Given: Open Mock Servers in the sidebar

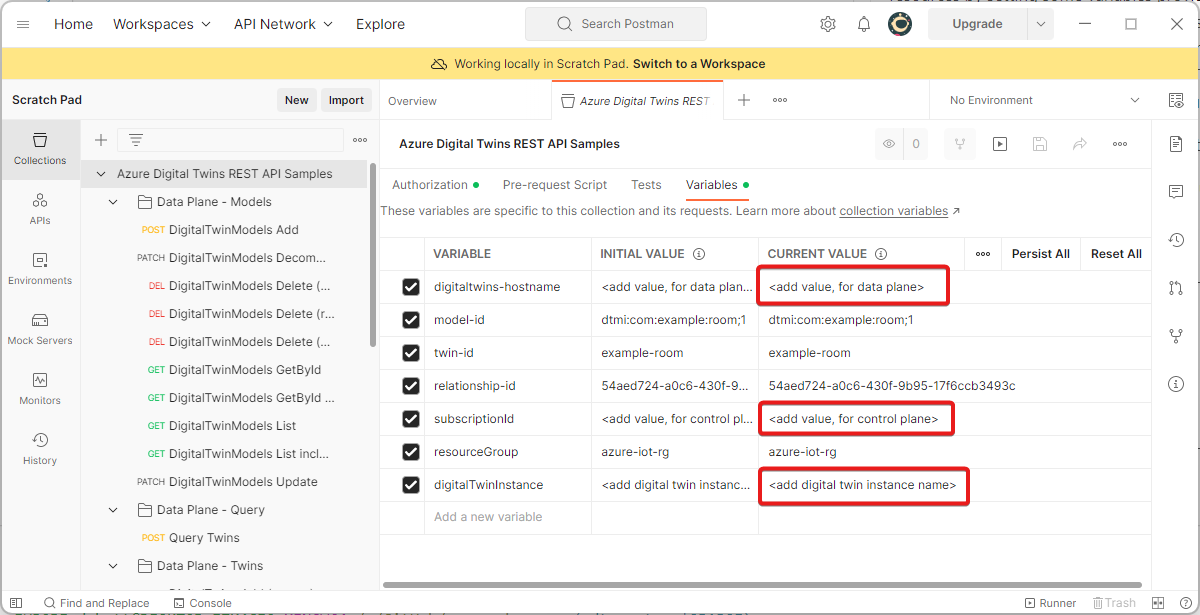Looking at the screenshot, I should (40, 329).
